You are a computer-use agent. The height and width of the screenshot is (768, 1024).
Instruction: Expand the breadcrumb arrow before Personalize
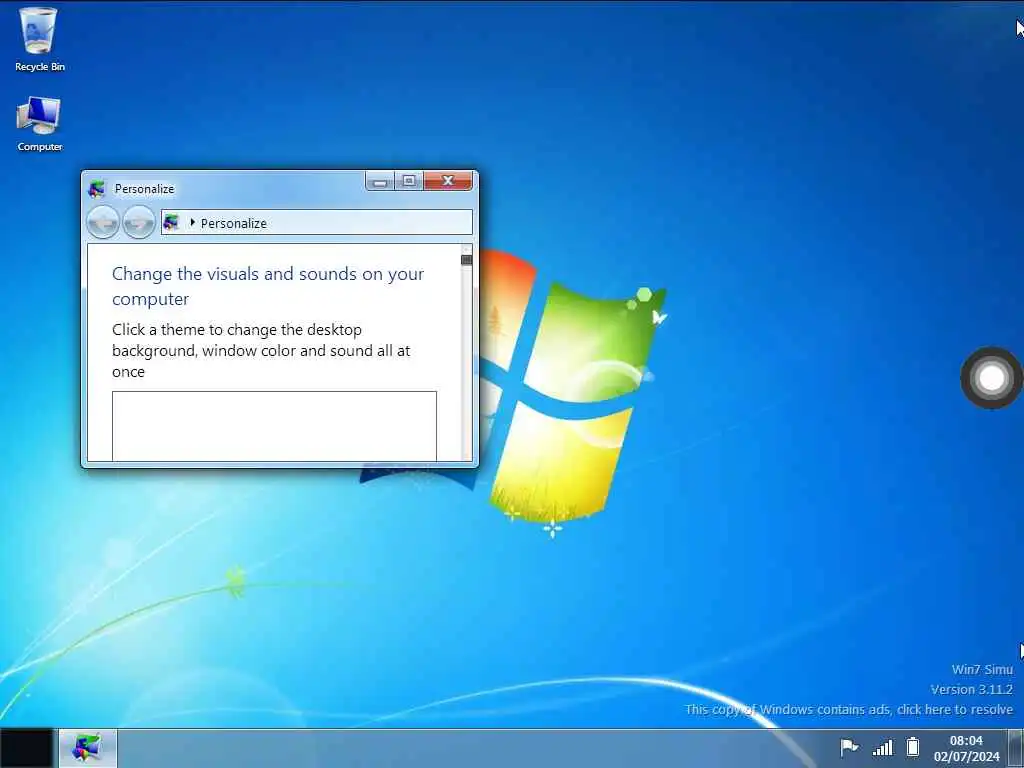(x=192, y=223)
